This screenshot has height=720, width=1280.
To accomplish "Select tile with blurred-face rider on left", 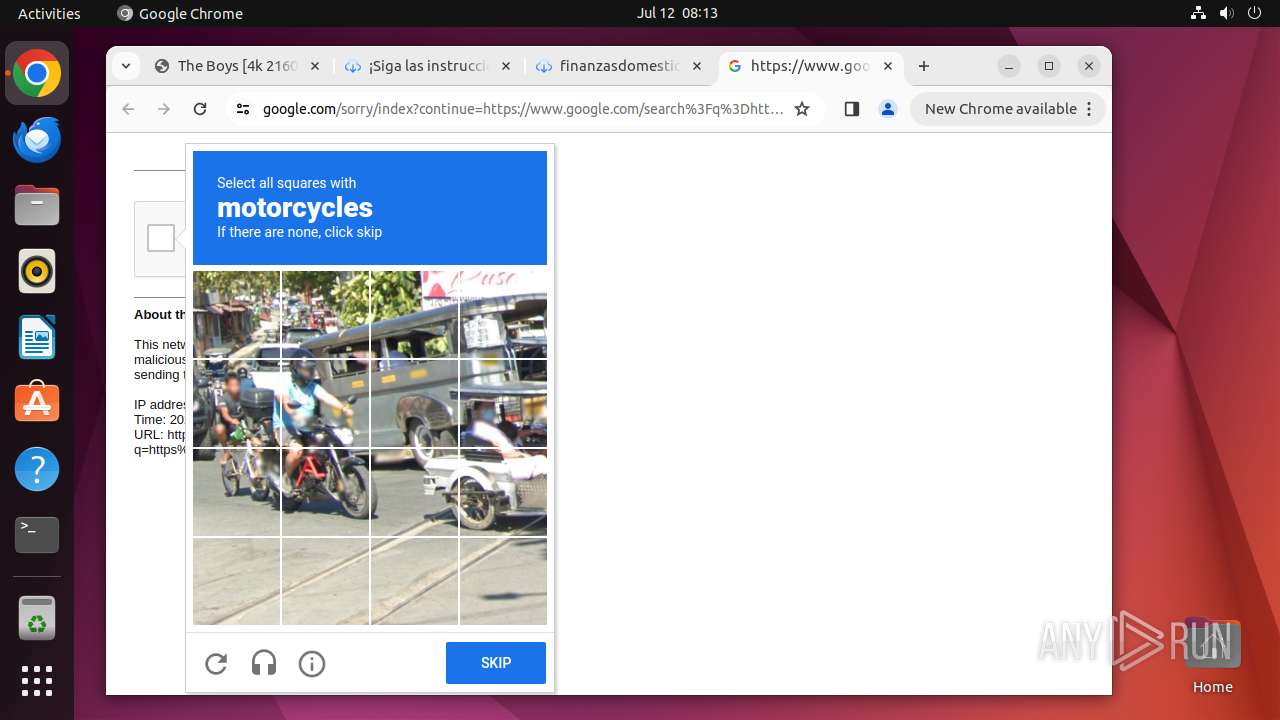I will click(x=236, y=404).
